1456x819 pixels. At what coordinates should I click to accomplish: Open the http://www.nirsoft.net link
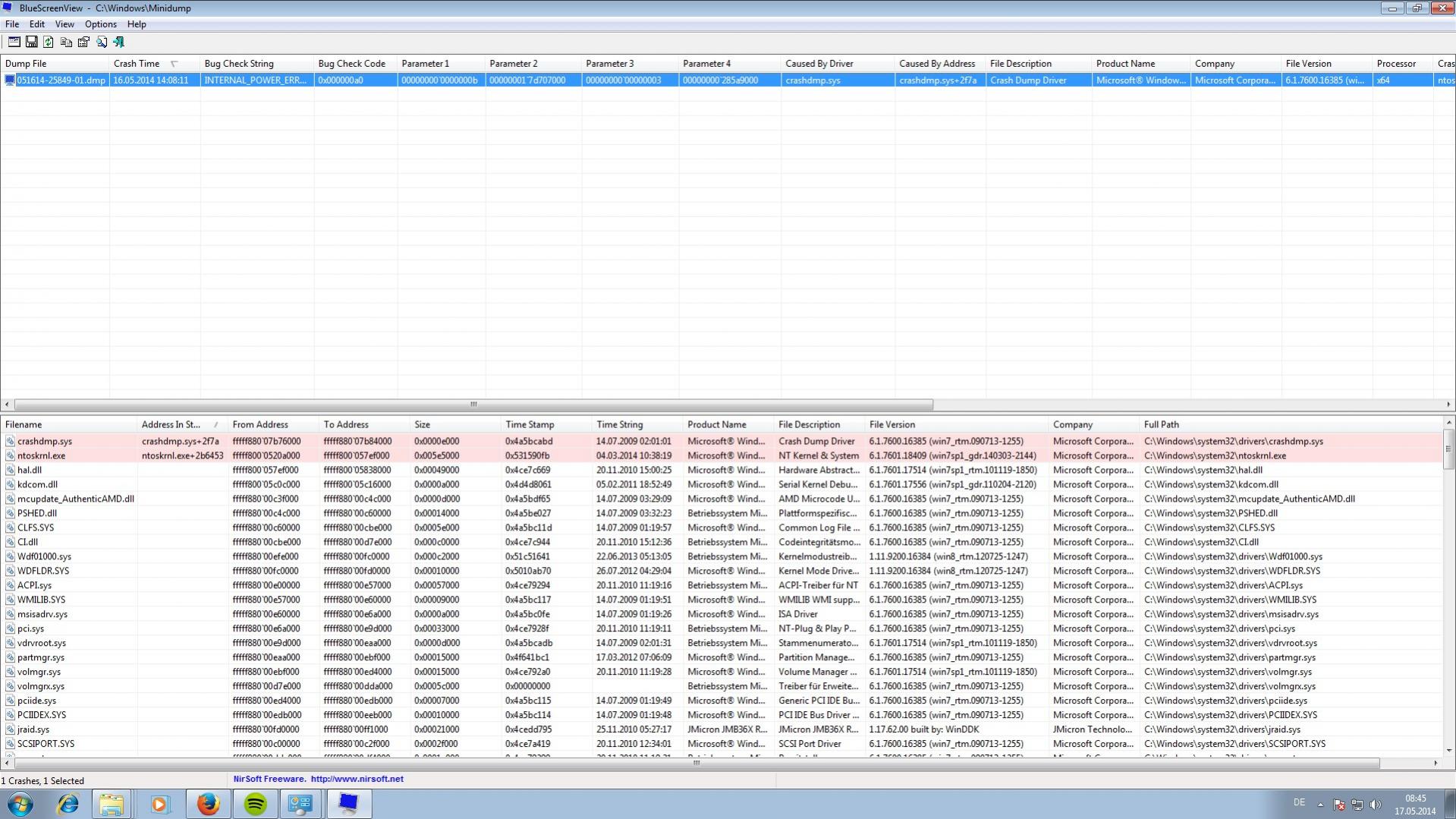357,779
